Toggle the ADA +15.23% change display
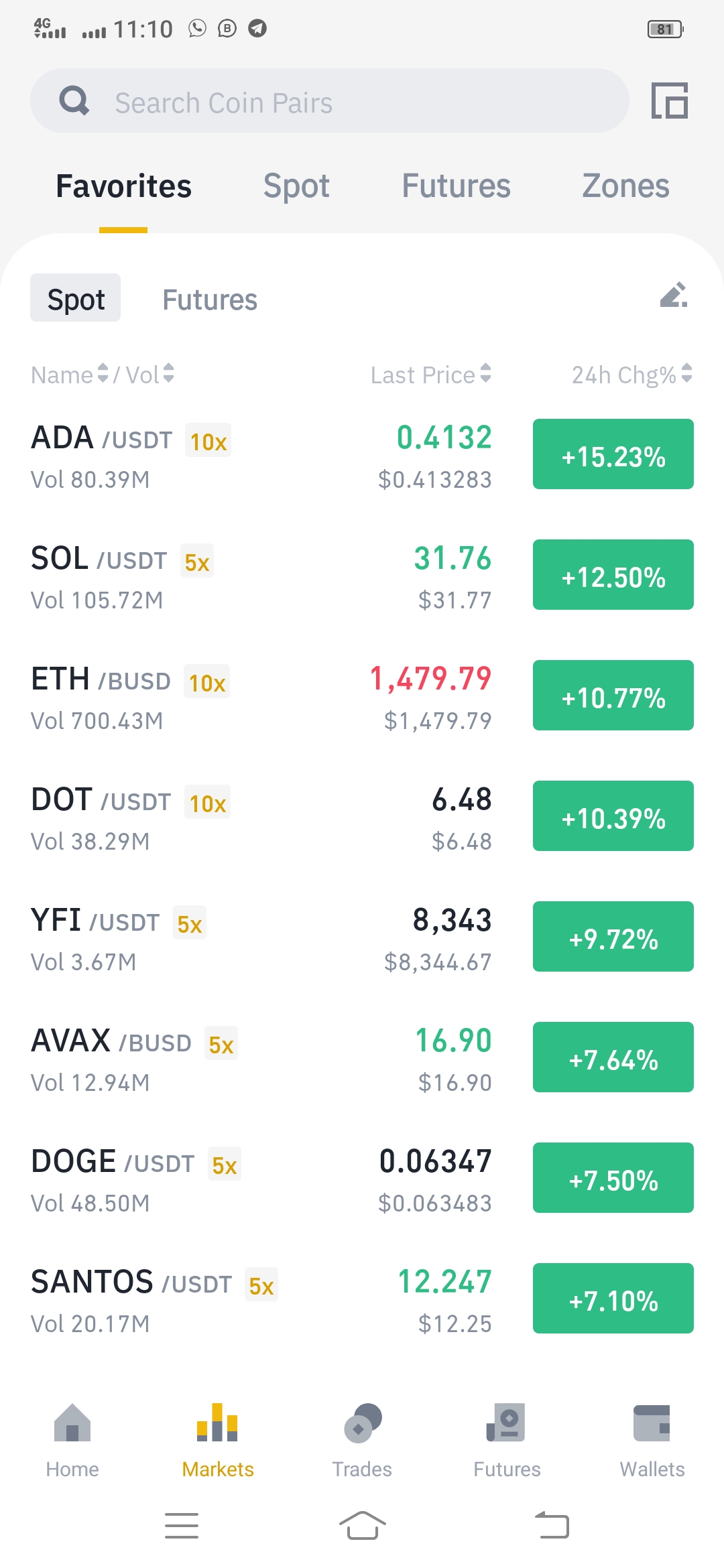The image size is (724, 1568). pyautogui.click(x=613, y=454)
